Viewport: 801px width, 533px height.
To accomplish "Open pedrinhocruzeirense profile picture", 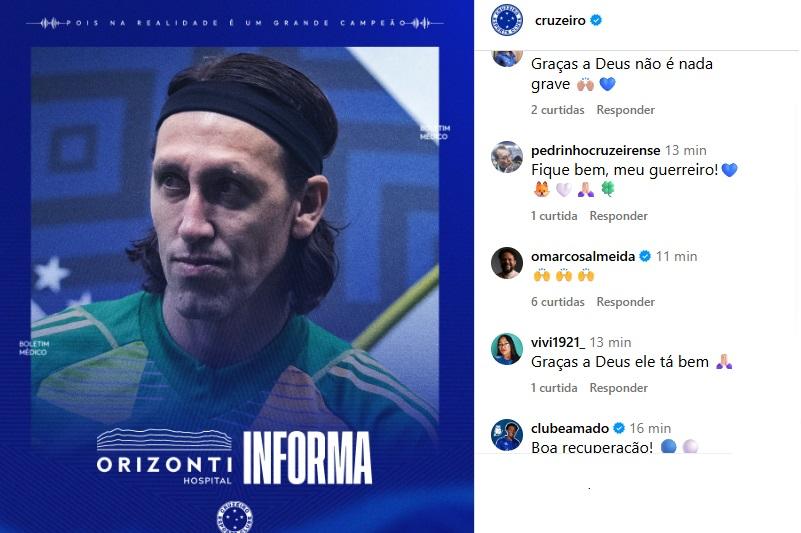I will (507, 157).
